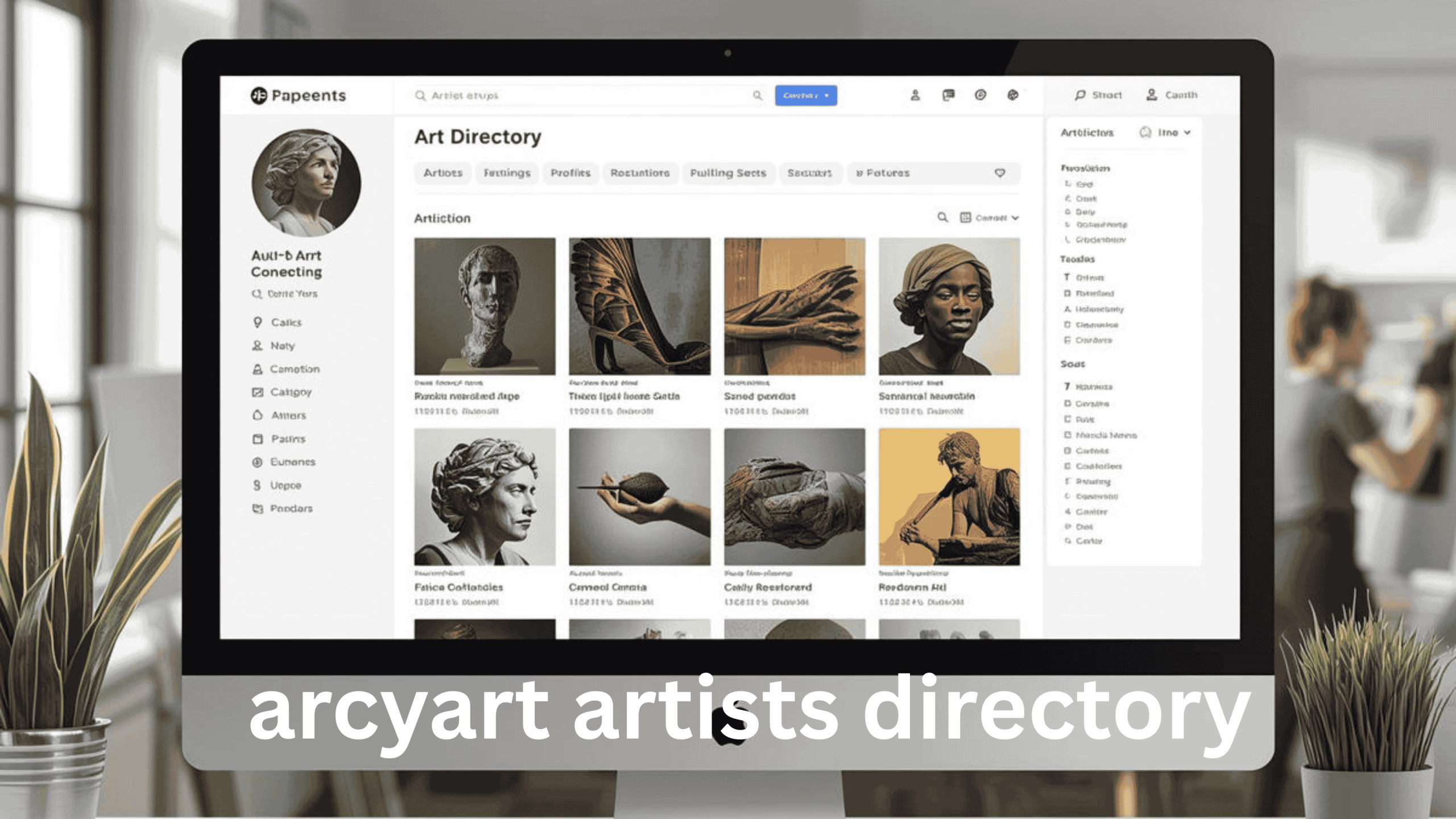Open the chat message icon in the top bar
This screenshot has height=819, width=1456.
pos(948,96)
